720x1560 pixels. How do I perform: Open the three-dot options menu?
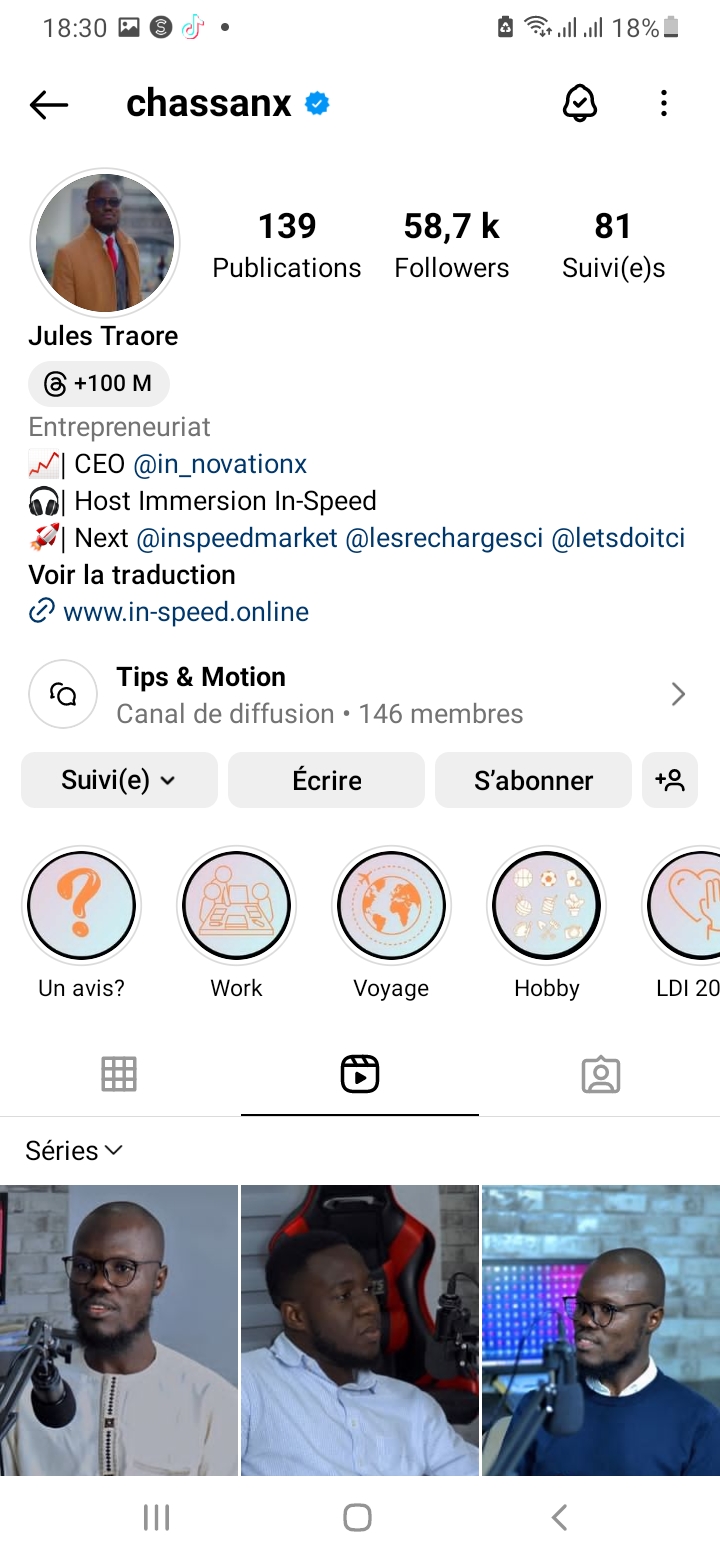click(x=664, y=103)
